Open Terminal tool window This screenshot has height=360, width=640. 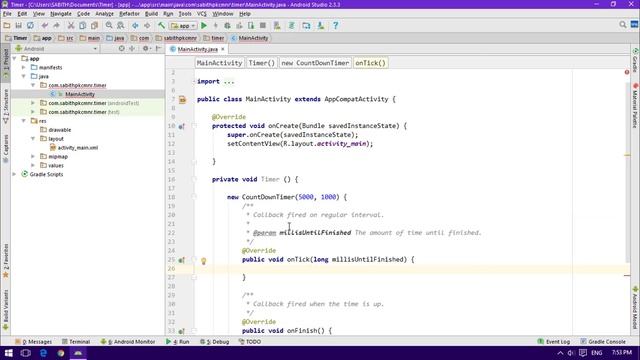point(76,342)
